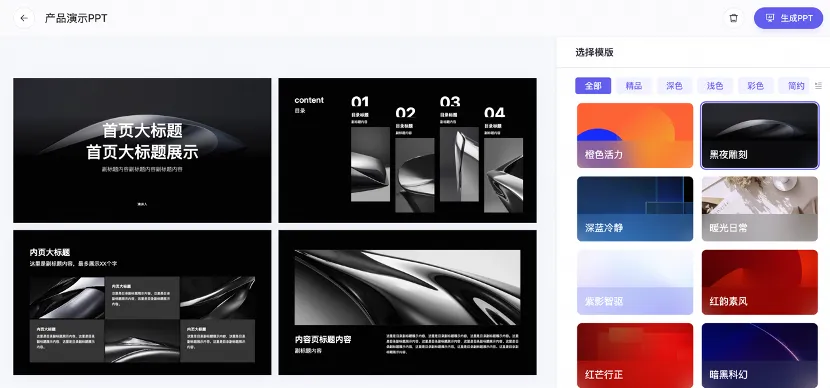Open the 简约 filter tab
Viewport: 830px width, 388px height.
click(x=796, y=86)
